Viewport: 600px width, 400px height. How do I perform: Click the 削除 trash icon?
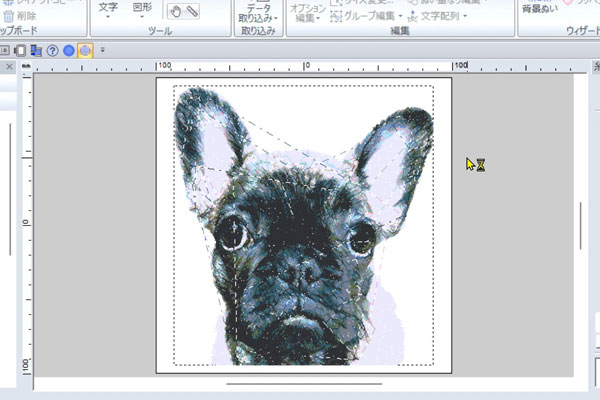pos(8,16)
